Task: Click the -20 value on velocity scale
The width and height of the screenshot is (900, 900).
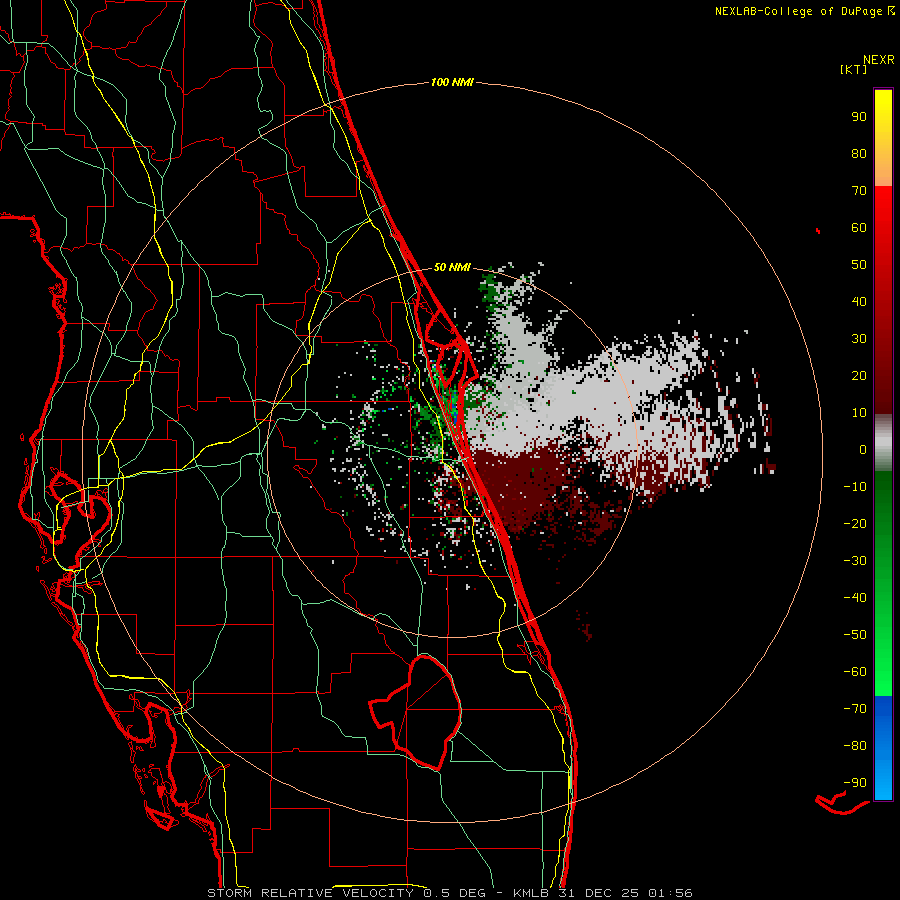Action: tap(855, 523)
